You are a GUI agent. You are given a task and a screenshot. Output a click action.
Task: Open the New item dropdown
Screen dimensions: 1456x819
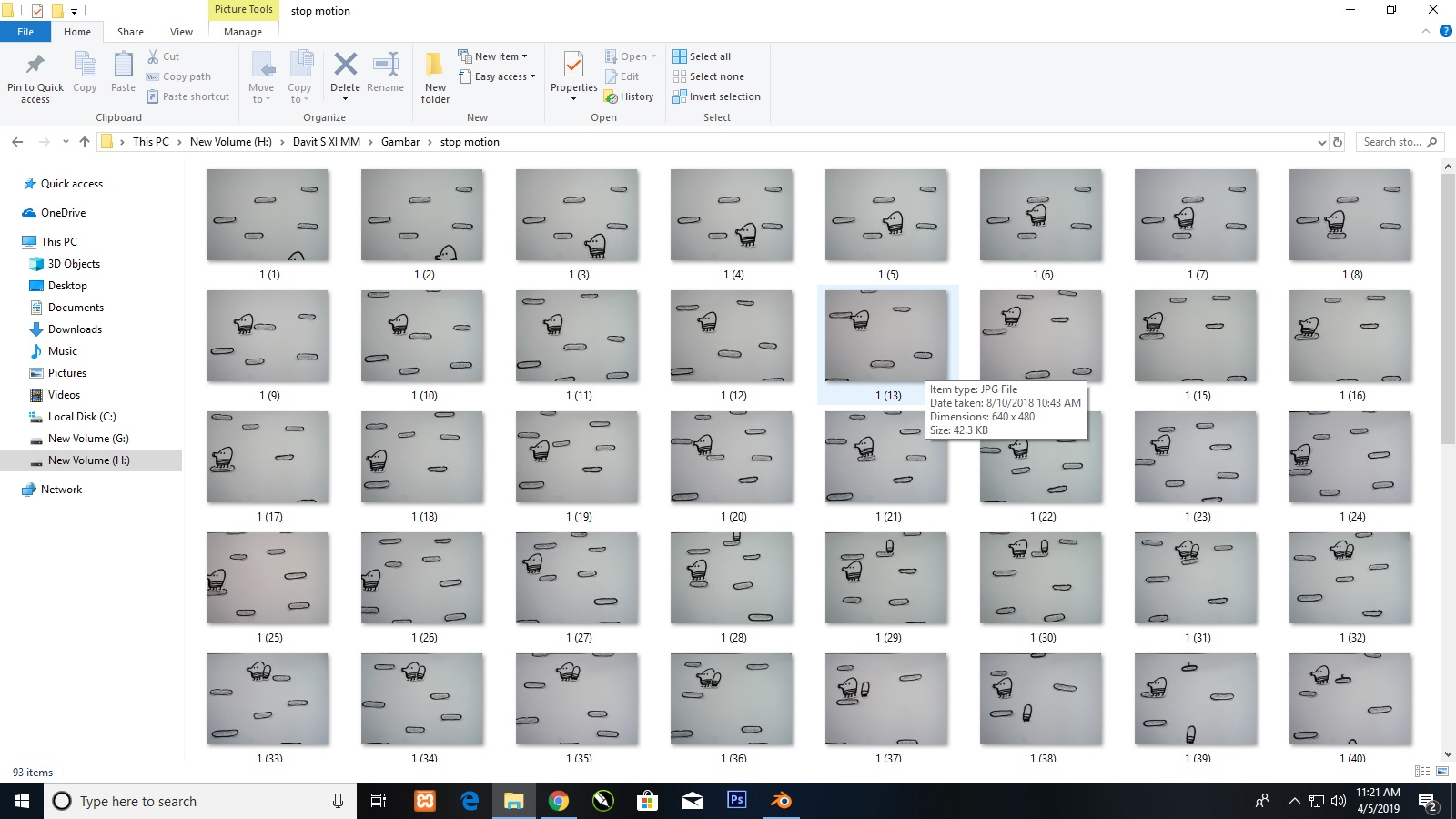(495, 56)
